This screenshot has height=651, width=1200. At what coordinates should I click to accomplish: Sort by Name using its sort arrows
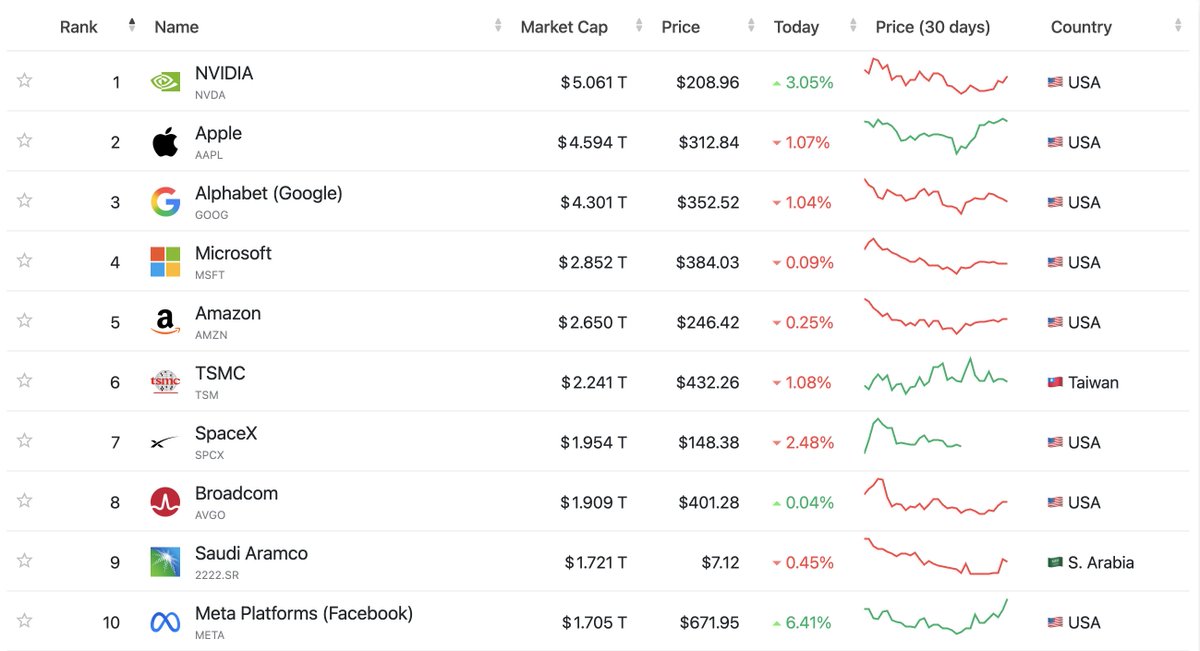click(498, 26)
